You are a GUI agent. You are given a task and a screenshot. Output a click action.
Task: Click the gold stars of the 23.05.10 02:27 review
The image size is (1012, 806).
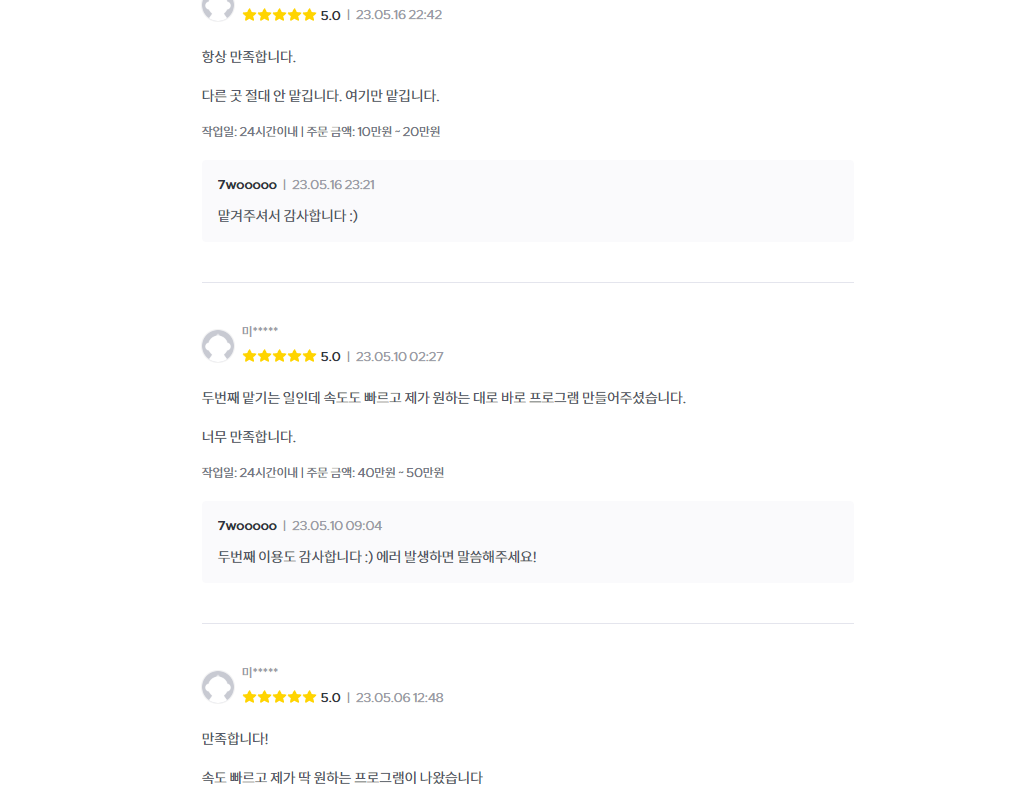click(279, 356)
